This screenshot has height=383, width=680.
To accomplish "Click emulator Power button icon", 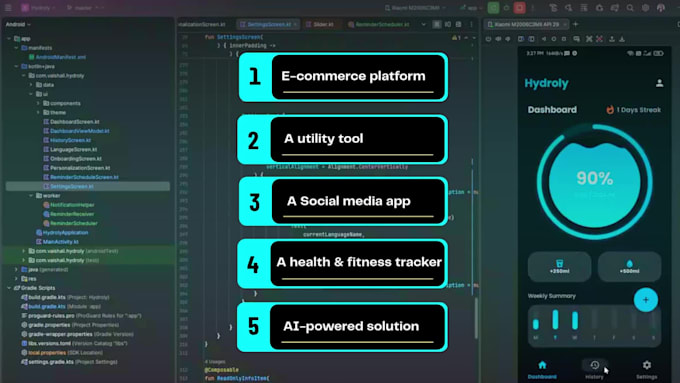I will (x=488, y=39).
